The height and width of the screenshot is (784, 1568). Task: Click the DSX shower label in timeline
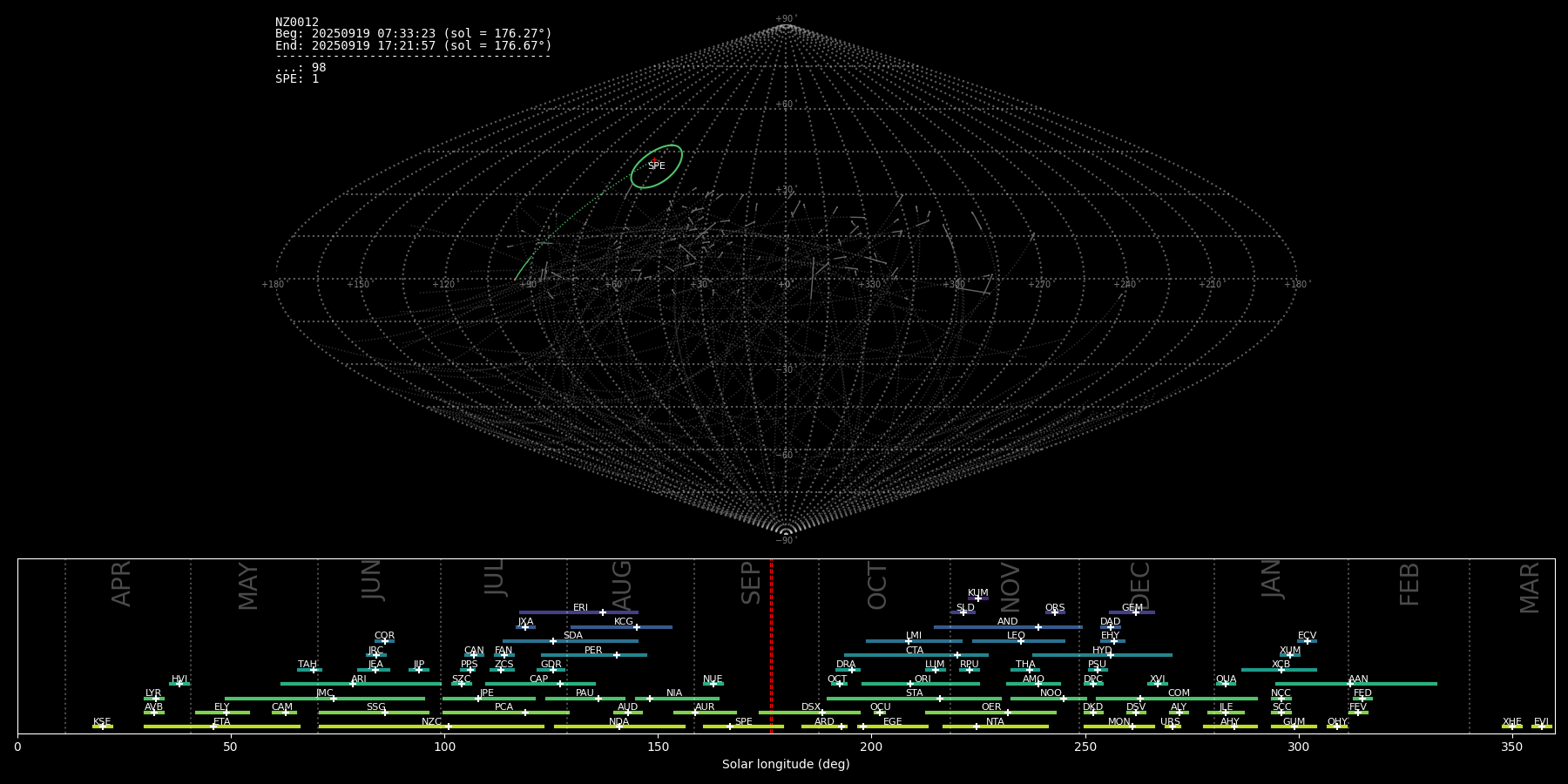(x=811, y=706)
